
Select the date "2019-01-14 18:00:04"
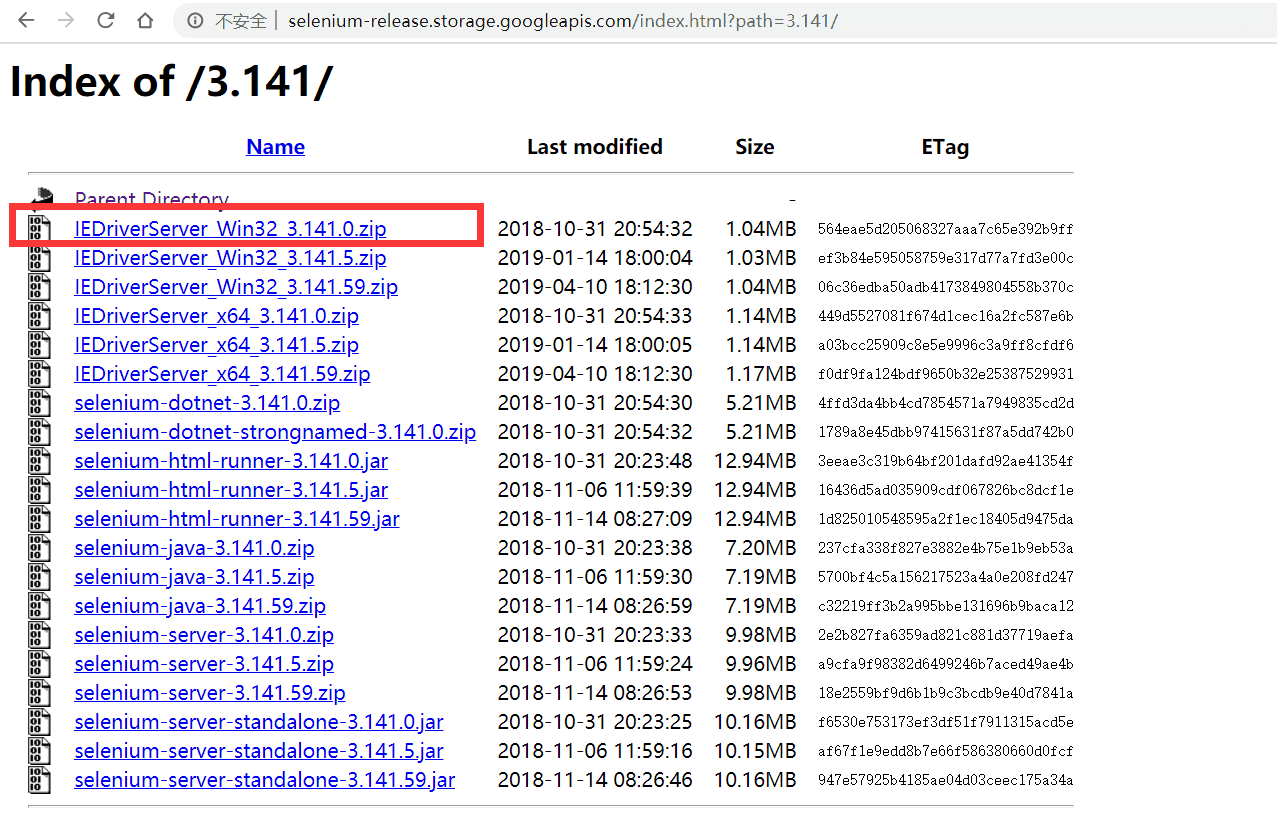coord(595,258)
